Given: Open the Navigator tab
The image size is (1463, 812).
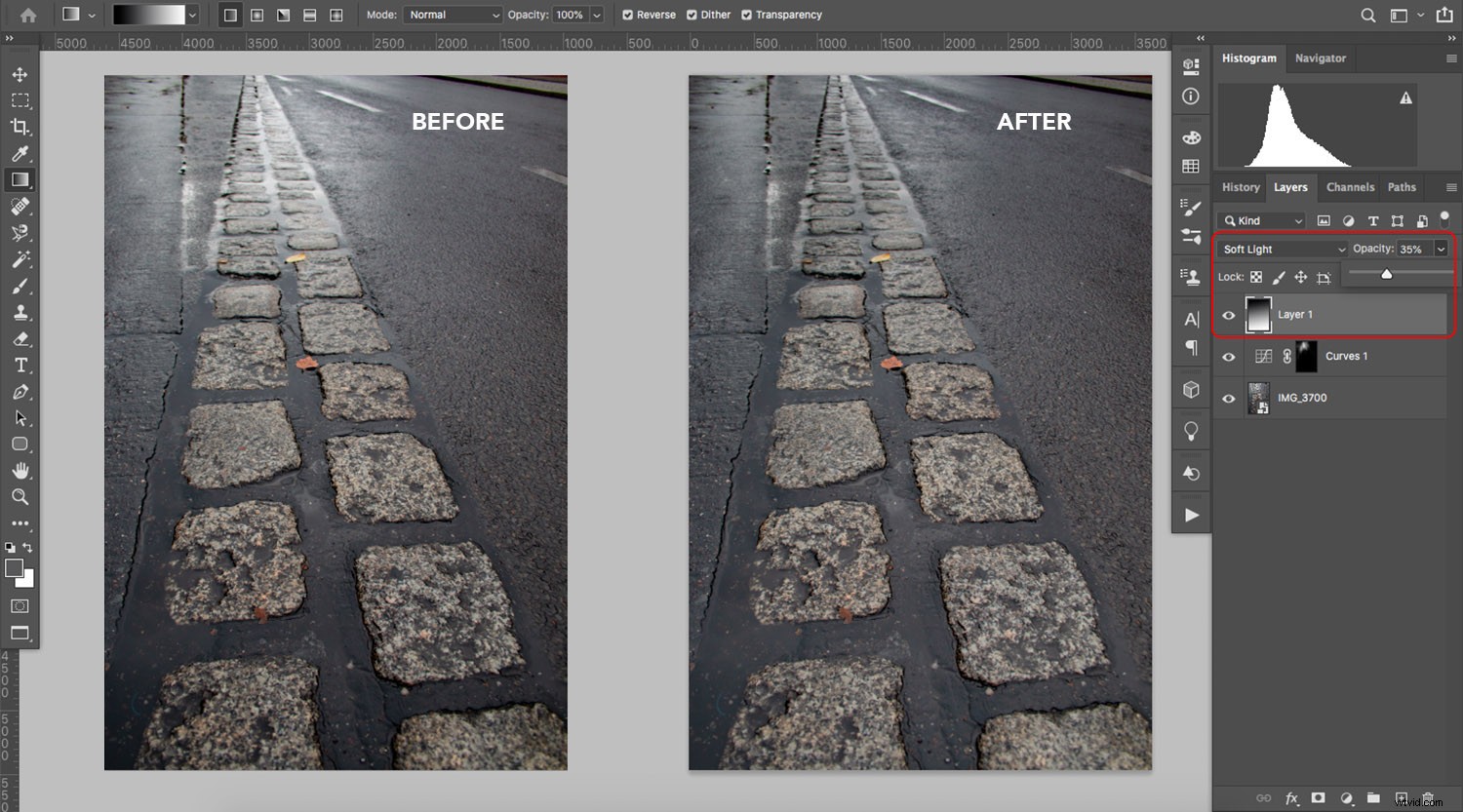Looking at the screenshot, I should pyautogui.click(x=1321, y=58).
